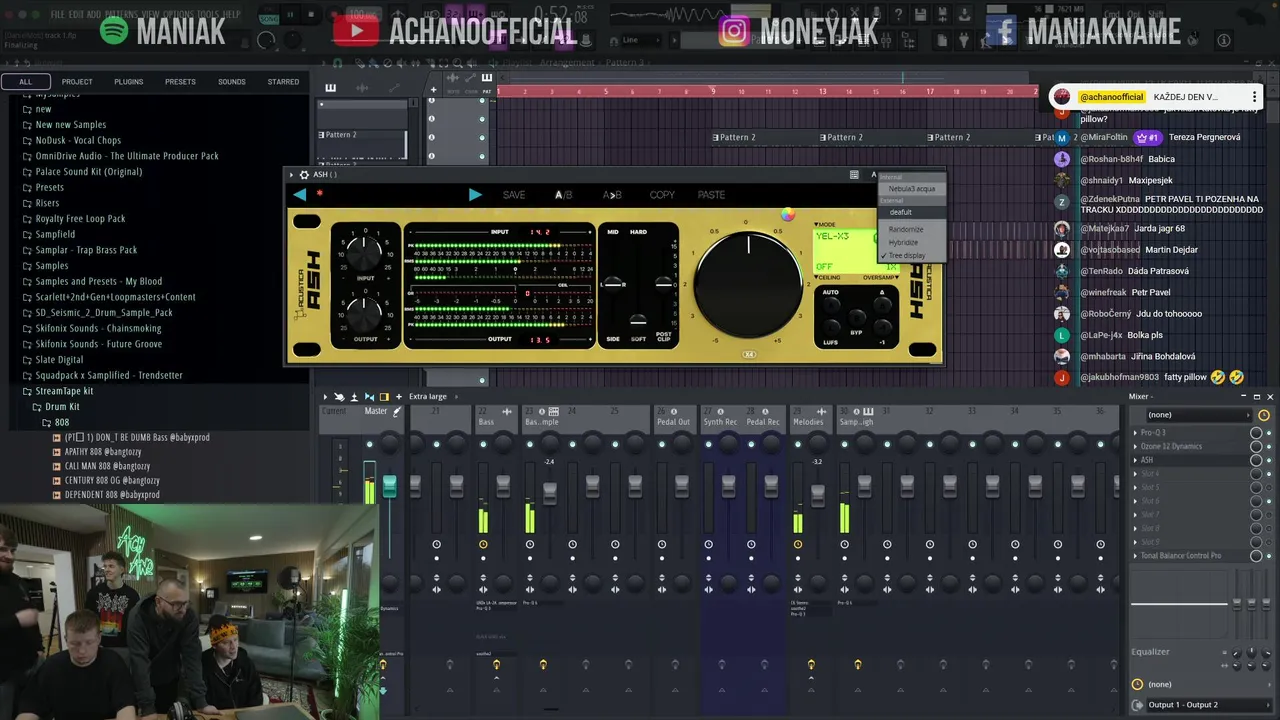Switch to the STARRED browser tab
This screenshot has height=720, width=1280.
283,82
